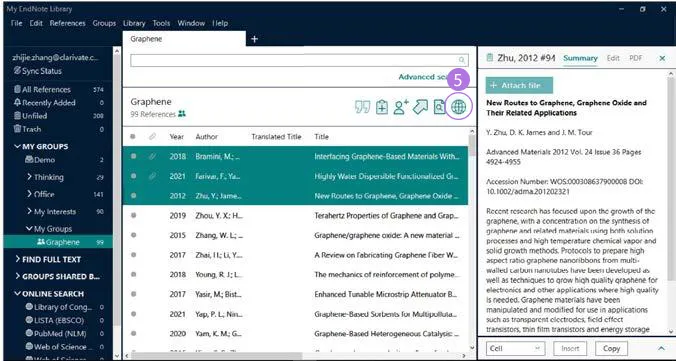Toggle read status dot for Bramini 2018
The image size is (676, 361).
point(133,156)
